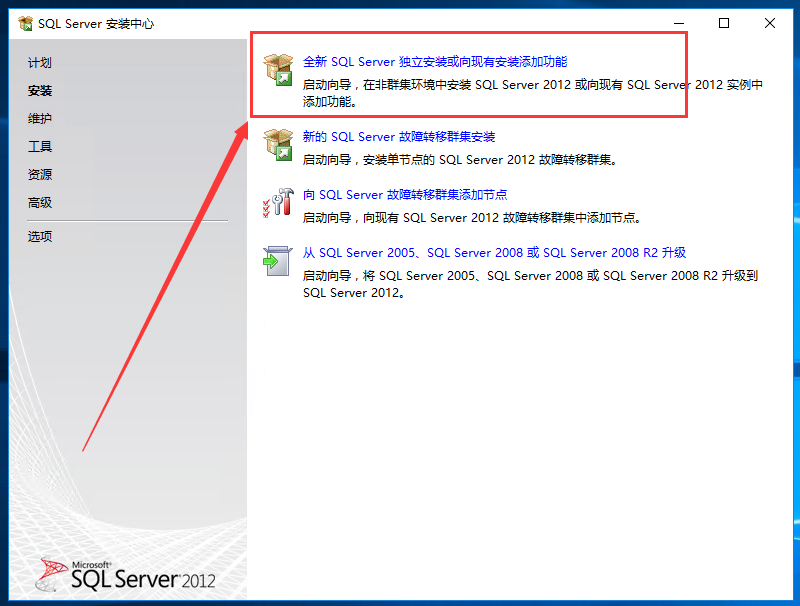Close the SQL Server 安装中心 window
Viewport: 800px width, 606px height.
pyautogui.click(x=770, y=23)
